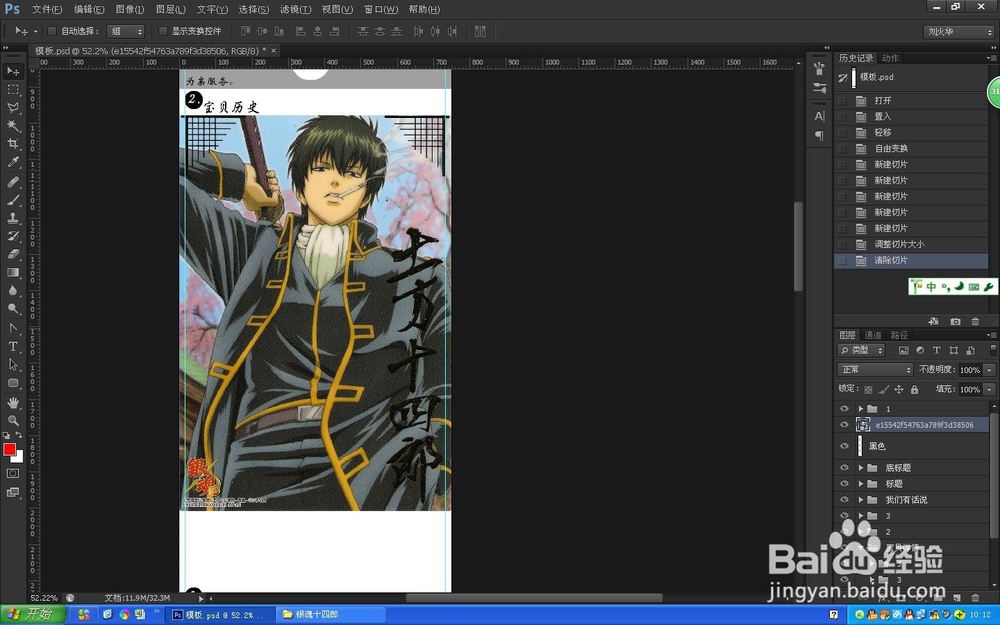
Task: Select the Crop tool
Action: [13, 143]
